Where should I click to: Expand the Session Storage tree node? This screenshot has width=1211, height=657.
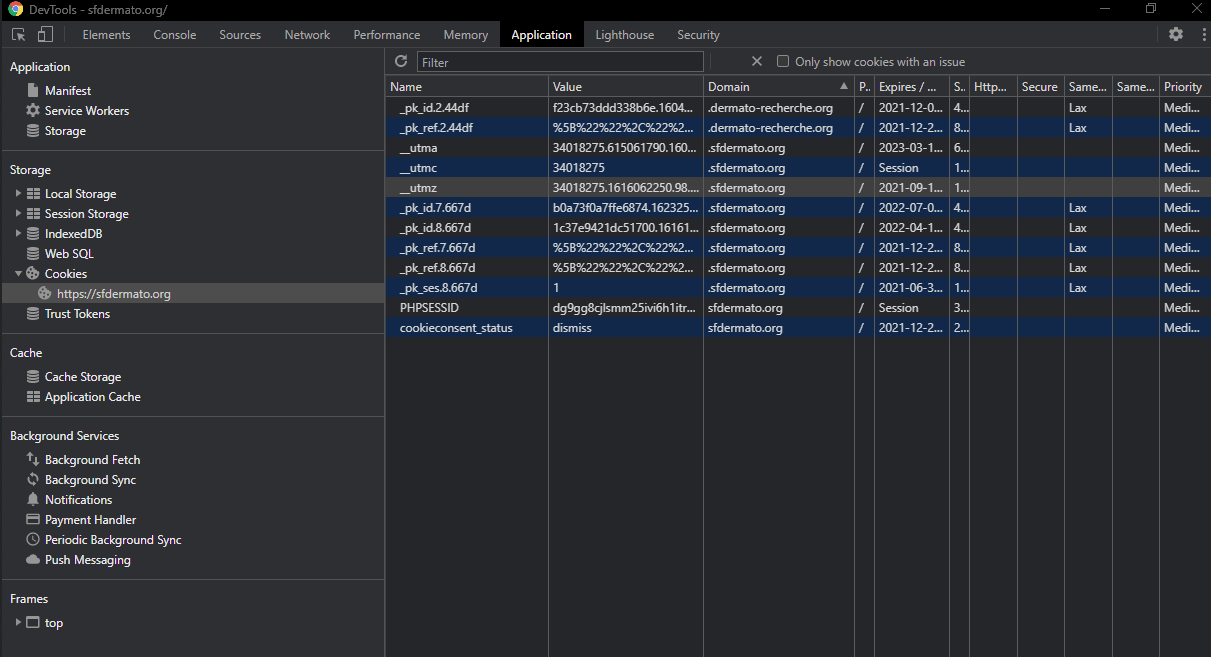18,213
